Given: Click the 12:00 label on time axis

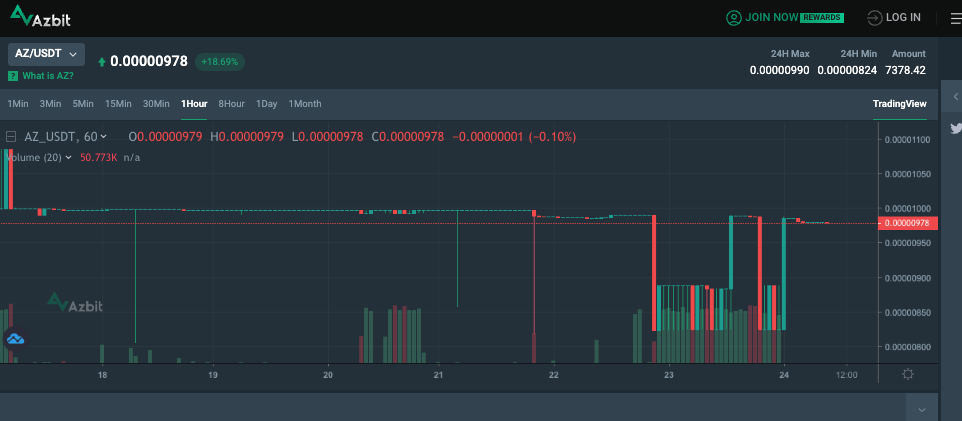Looking at the screenshot, I should [847, 374].
